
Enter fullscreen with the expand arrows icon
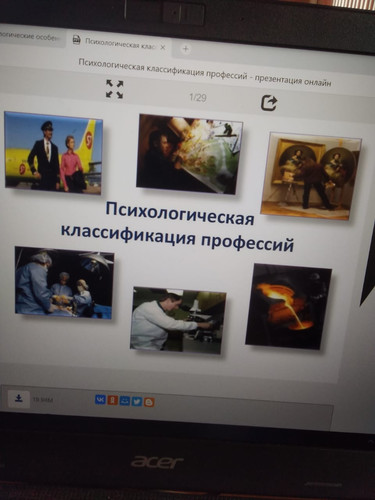tap(115, 89)
